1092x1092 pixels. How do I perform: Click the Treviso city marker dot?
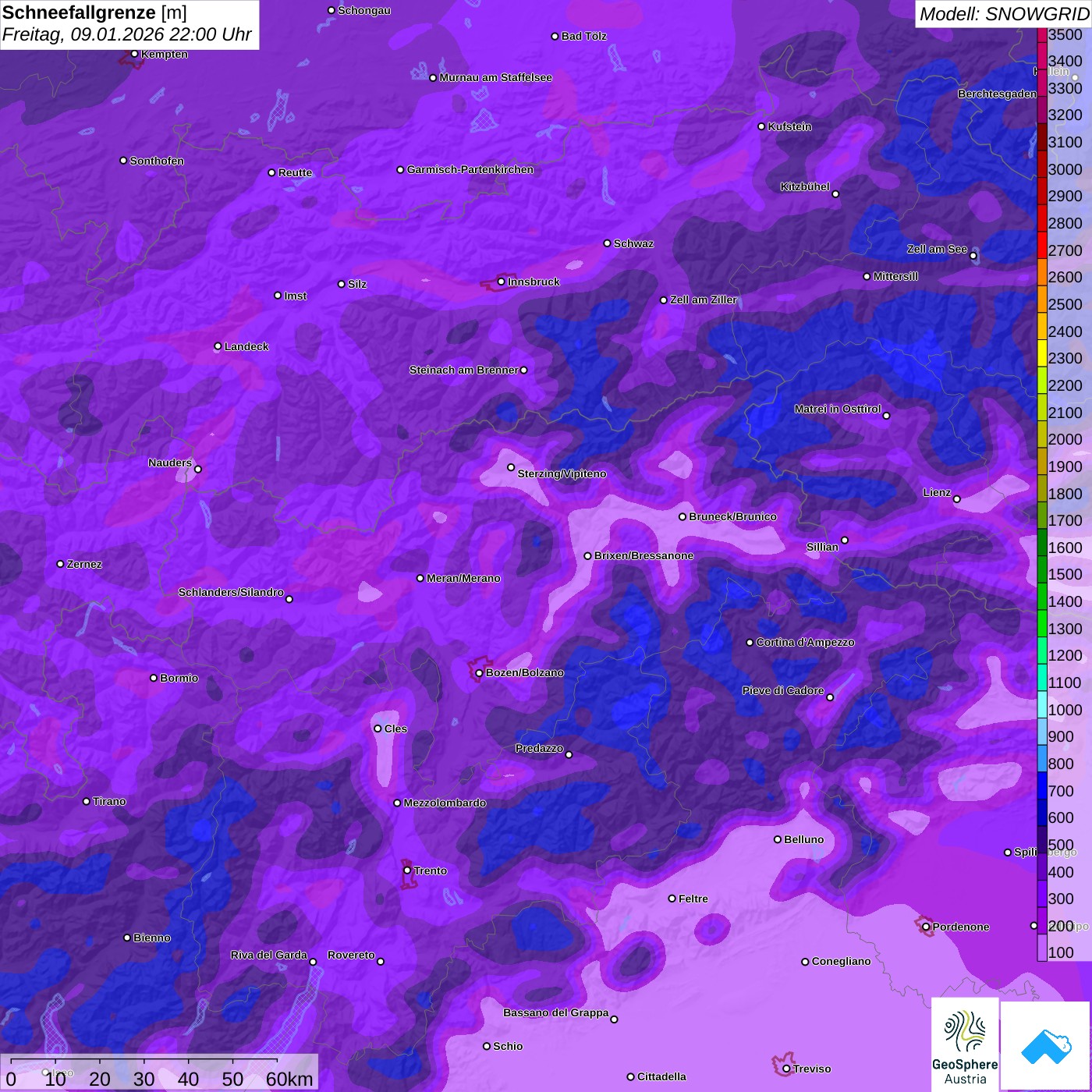pyautogui.click(x=786, y=1069)
